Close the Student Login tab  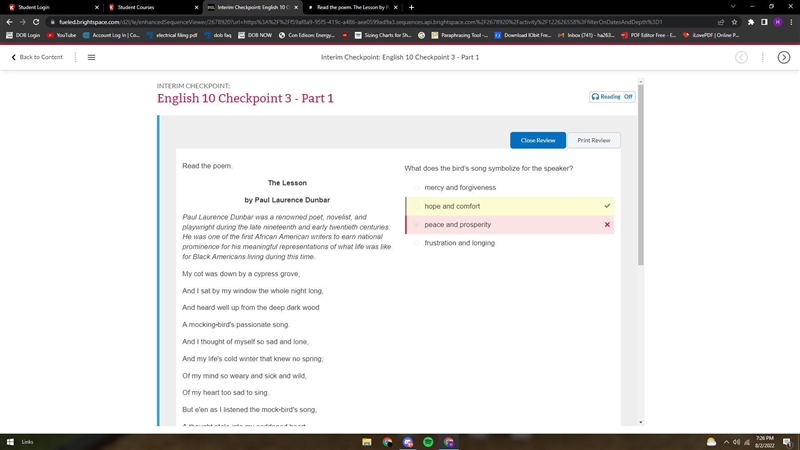97,7
